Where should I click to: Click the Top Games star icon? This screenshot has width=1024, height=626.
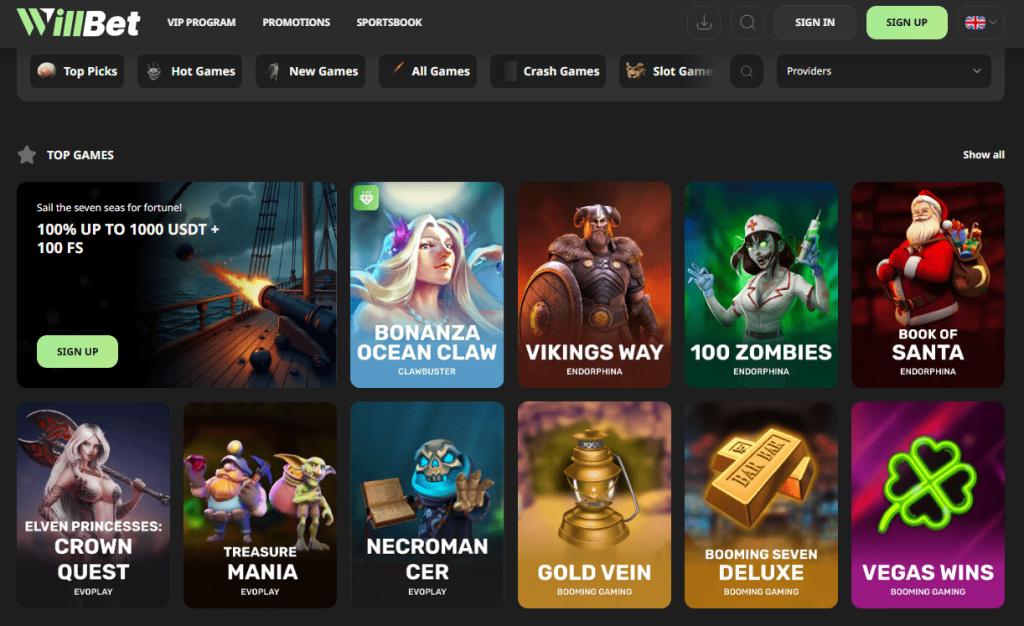[27, 155]
